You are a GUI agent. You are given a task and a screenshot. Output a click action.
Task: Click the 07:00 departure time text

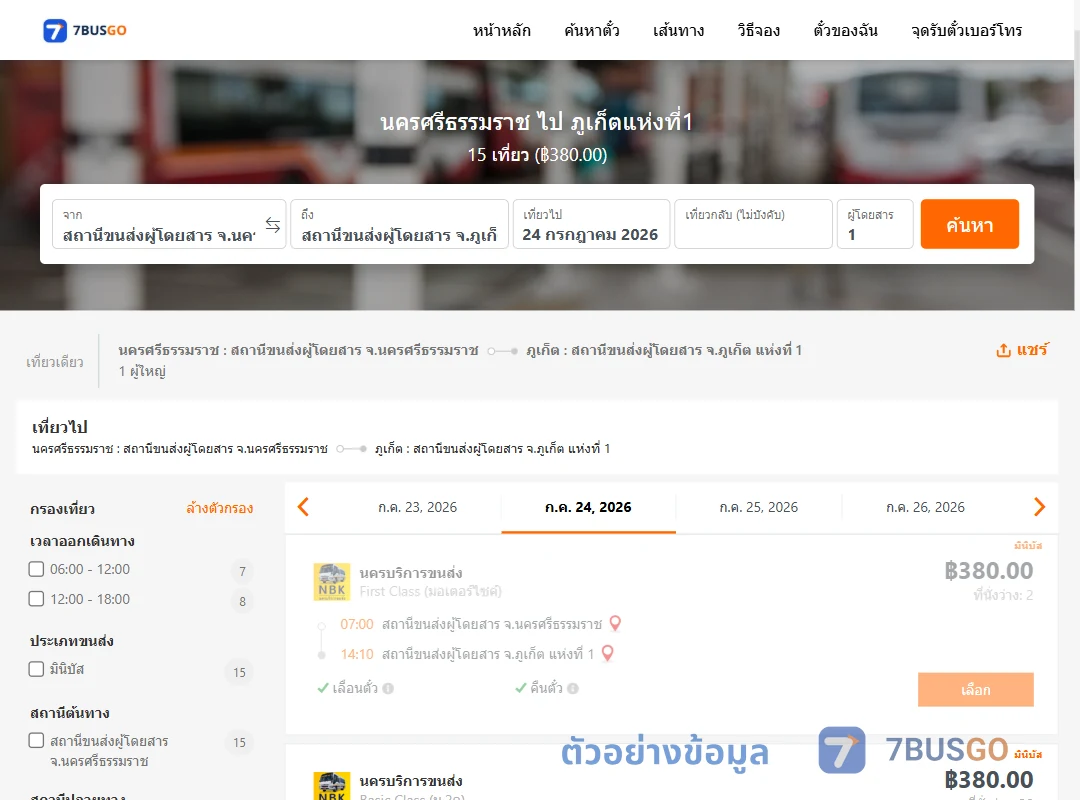[357, 624]
